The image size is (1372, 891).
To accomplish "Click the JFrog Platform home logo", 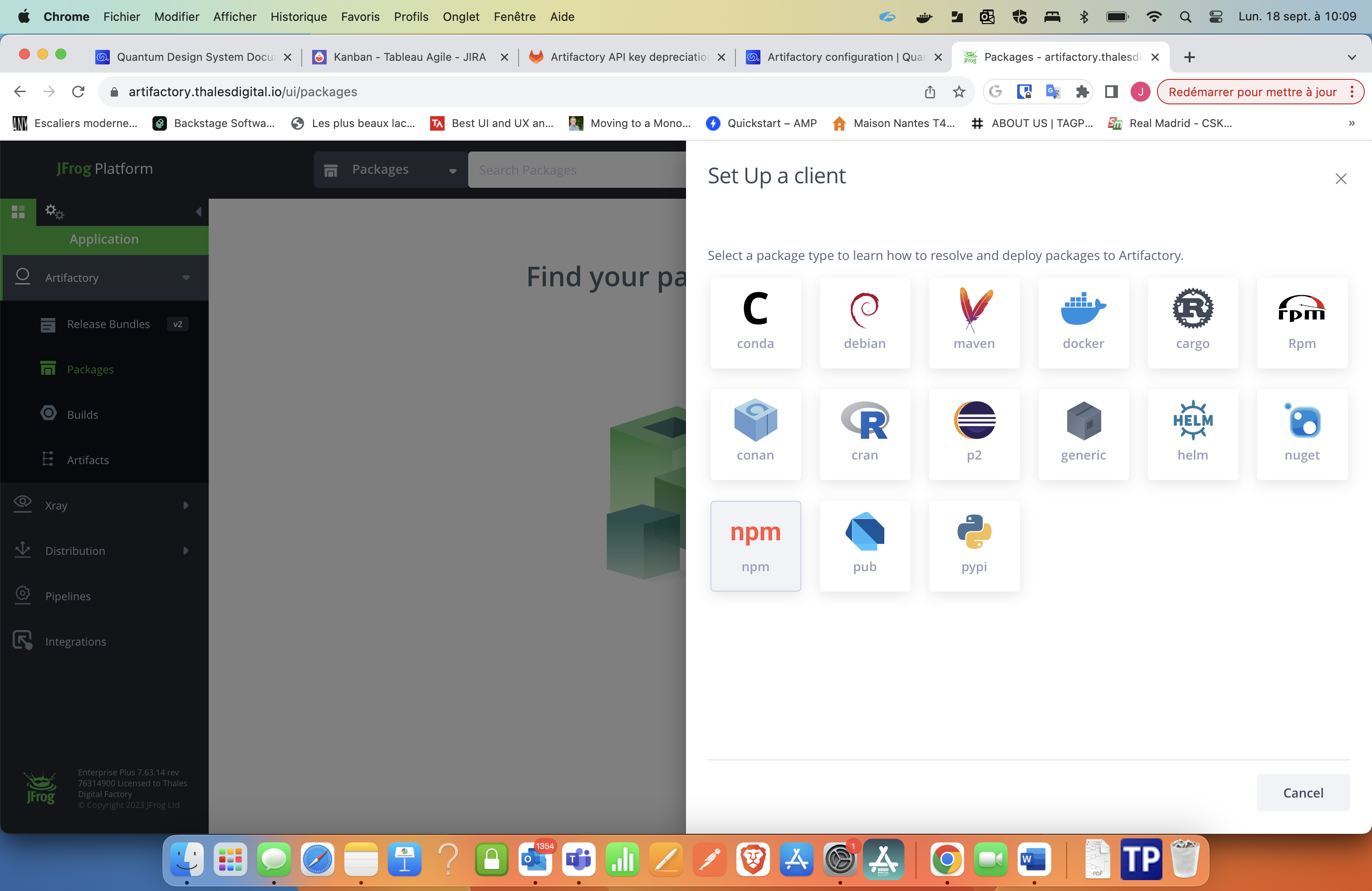I will [x=104, y=168].
